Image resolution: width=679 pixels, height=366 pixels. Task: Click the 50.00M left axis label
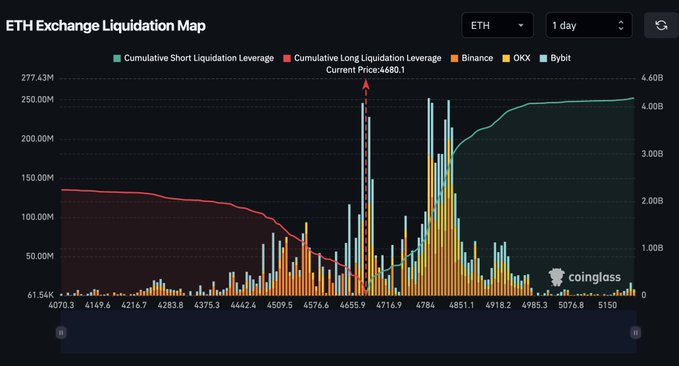(39, 256)
